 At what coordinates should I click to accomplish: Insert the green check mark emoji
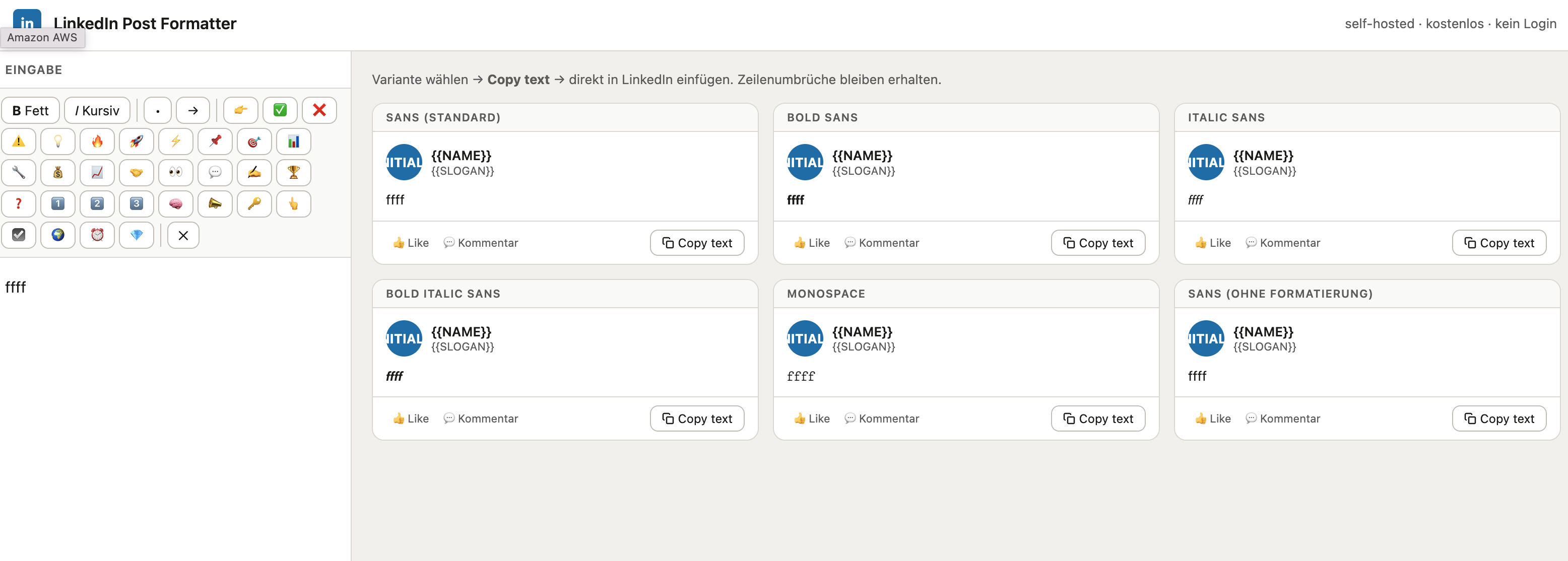280,110
